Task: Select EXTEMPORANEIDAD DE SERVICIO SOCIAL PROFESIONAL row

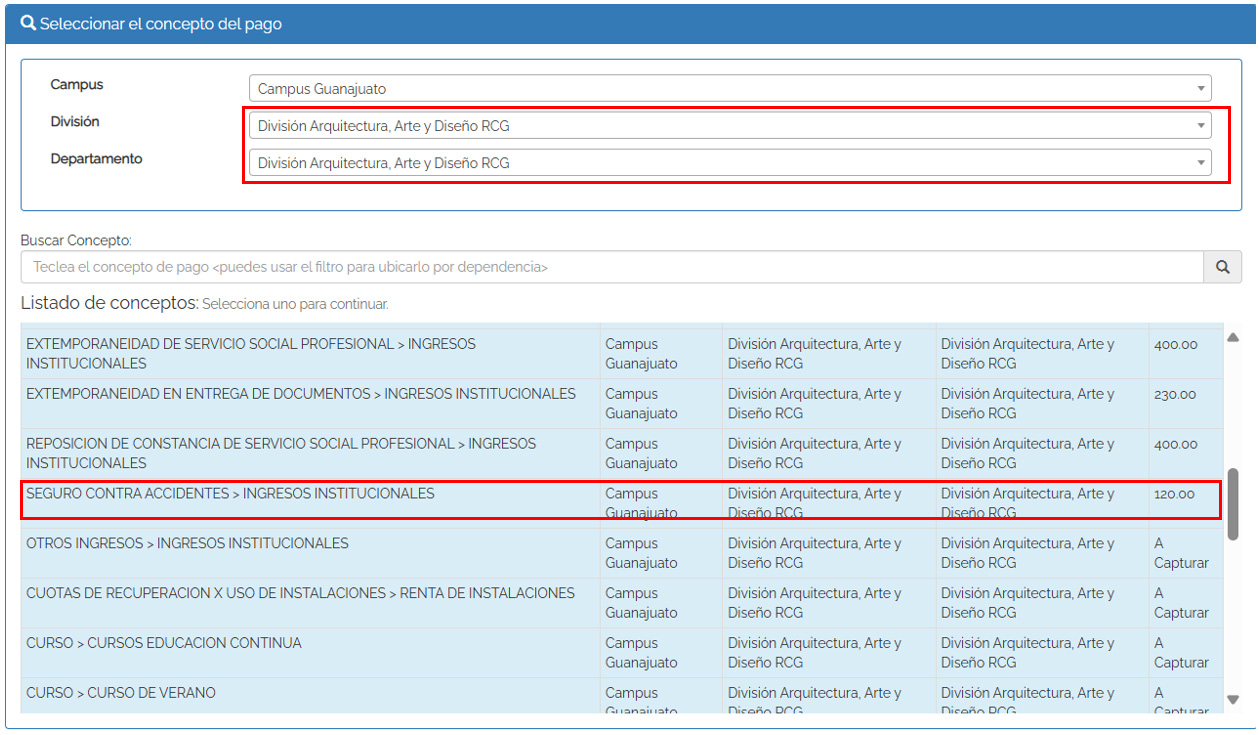Action: click(x=250, y=353)
